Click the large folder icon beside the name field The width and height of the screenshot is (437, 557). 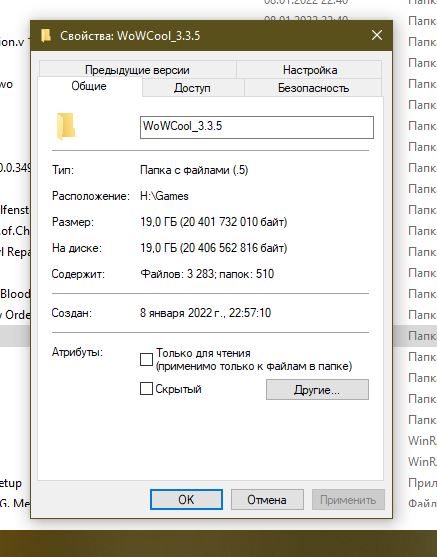pyautogui.click(x=66, y=126)
